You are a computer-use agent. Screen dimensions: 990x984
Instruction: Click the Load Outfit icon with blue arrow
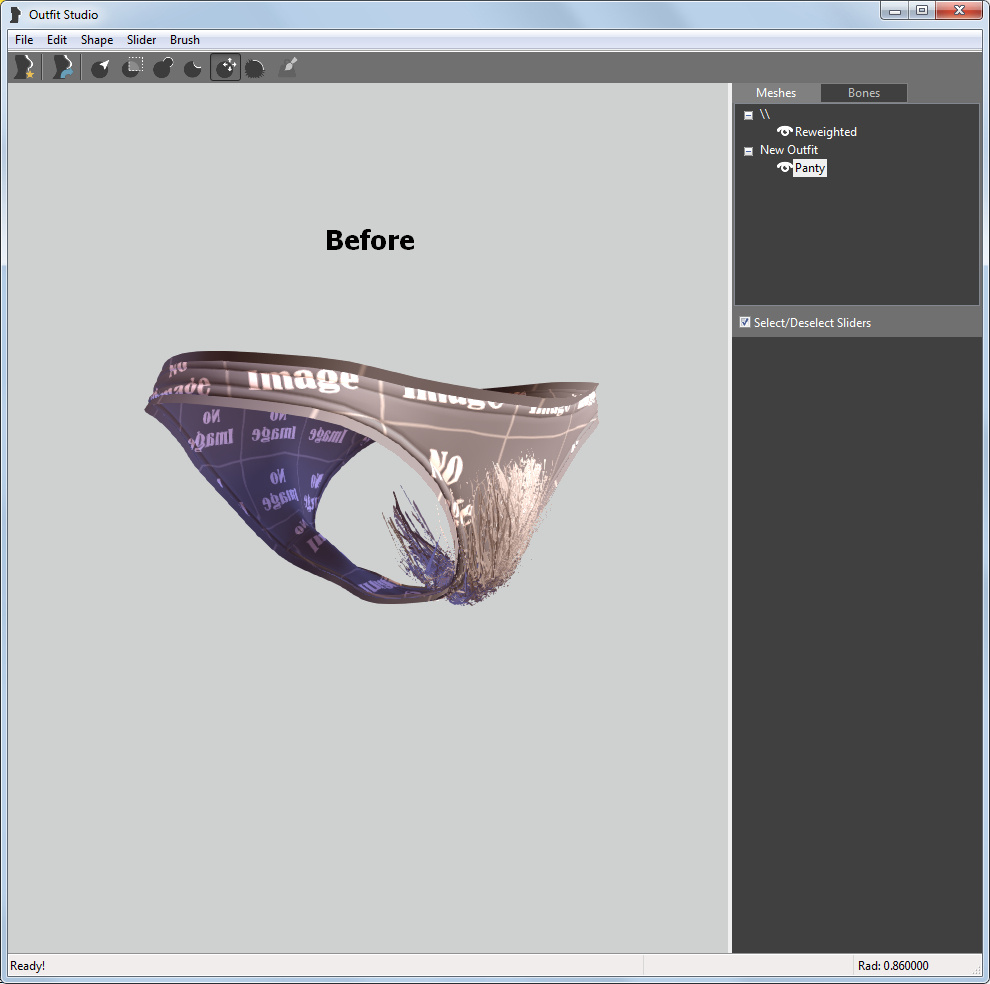click(62, 67)
